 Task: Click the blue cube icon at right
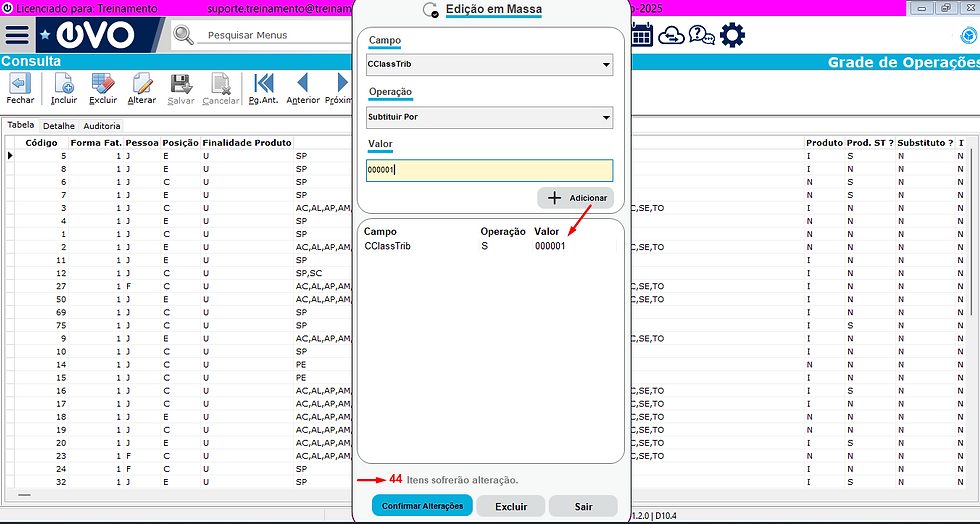click(969, 36)
